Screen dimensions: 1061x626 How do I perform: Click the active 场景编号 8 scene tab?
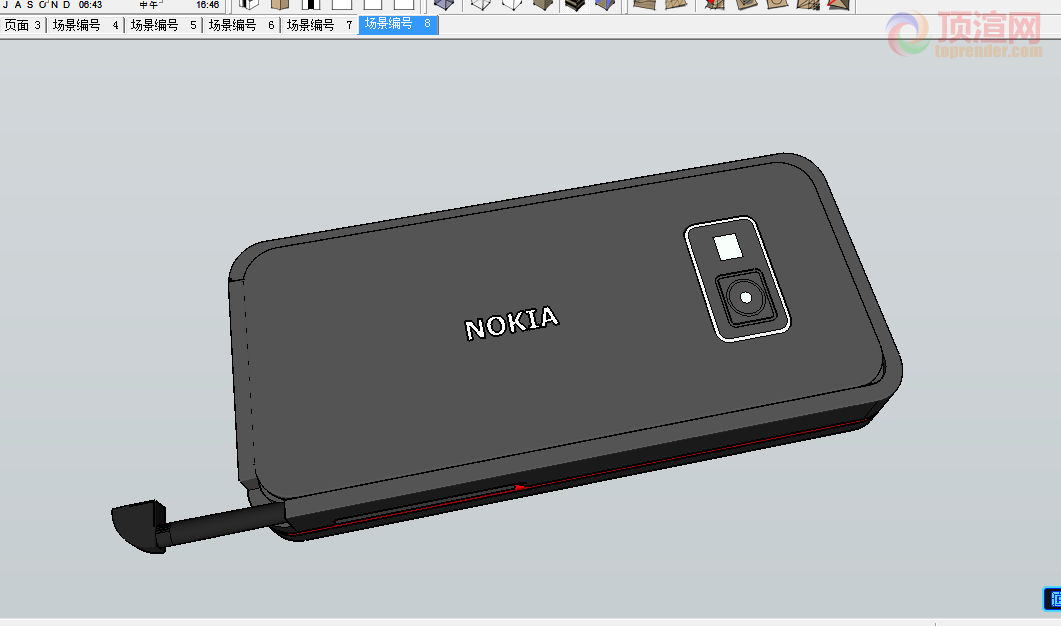pos(398,24)
